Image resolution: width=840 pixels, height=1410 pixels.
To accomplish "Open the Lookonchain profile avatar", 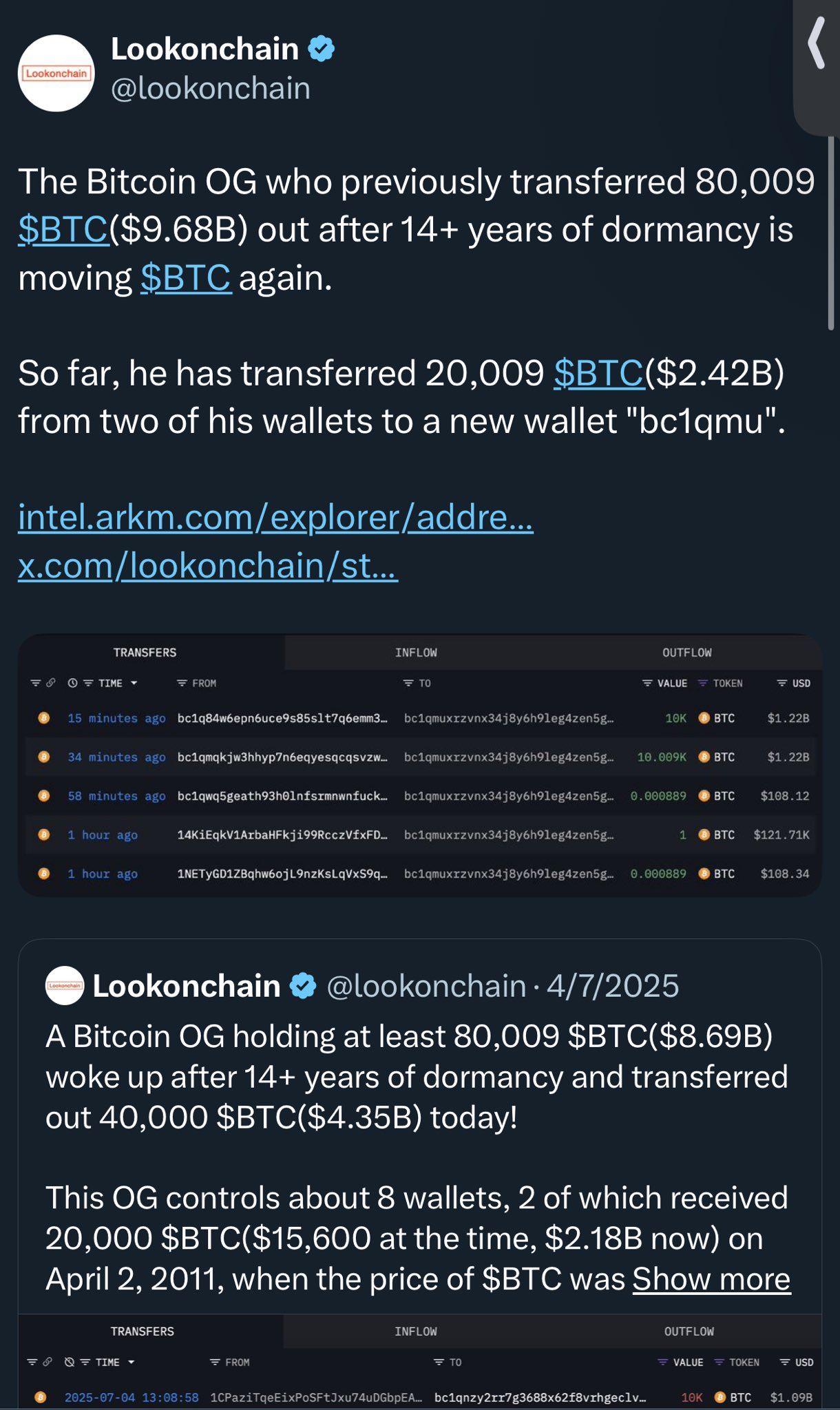I will click(56, 73).
